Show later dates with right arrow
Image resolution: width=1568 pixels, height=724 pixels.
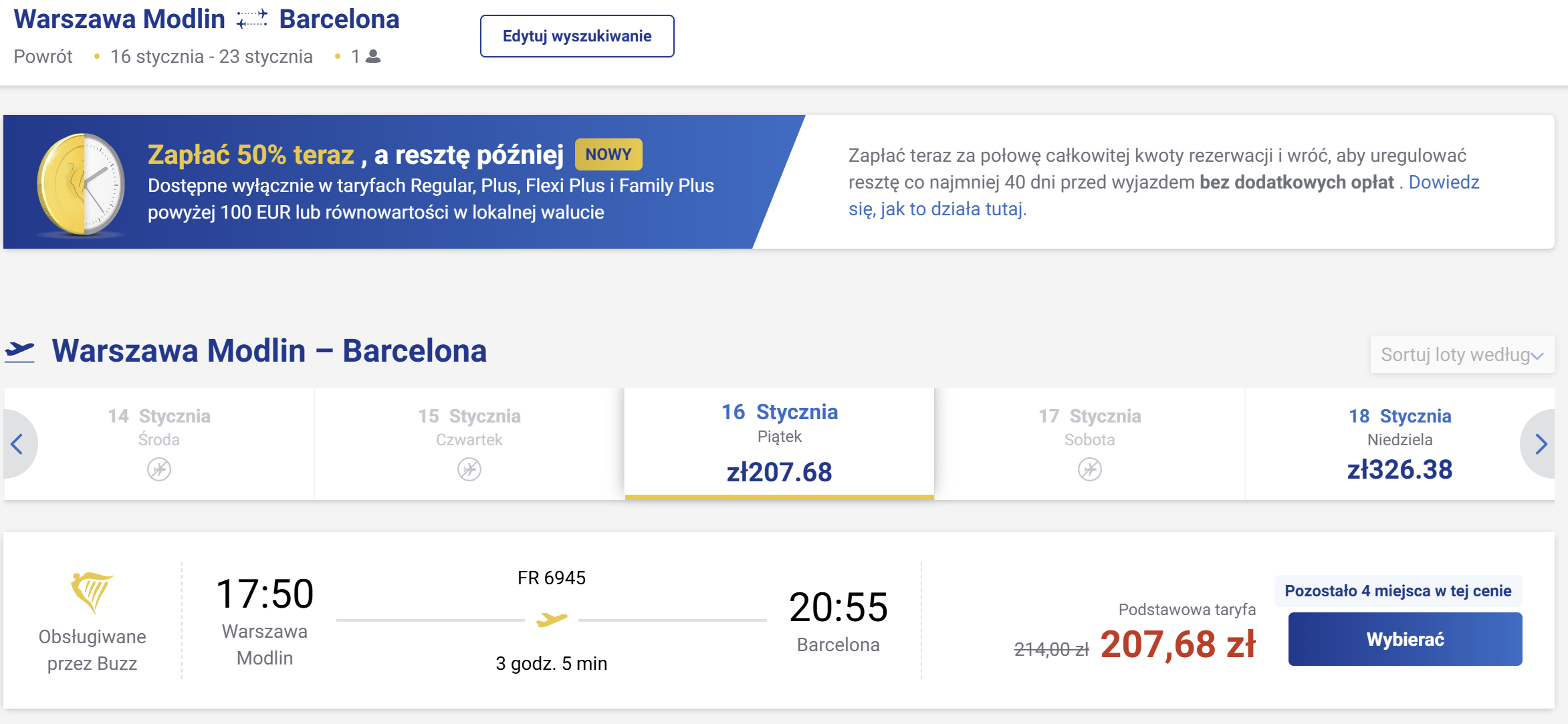point(1541,444)
